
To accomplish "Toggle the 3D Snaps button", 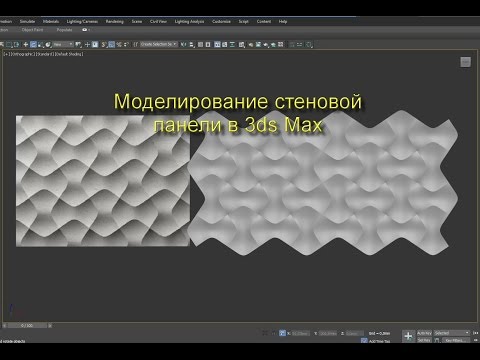I will [104, 44].
